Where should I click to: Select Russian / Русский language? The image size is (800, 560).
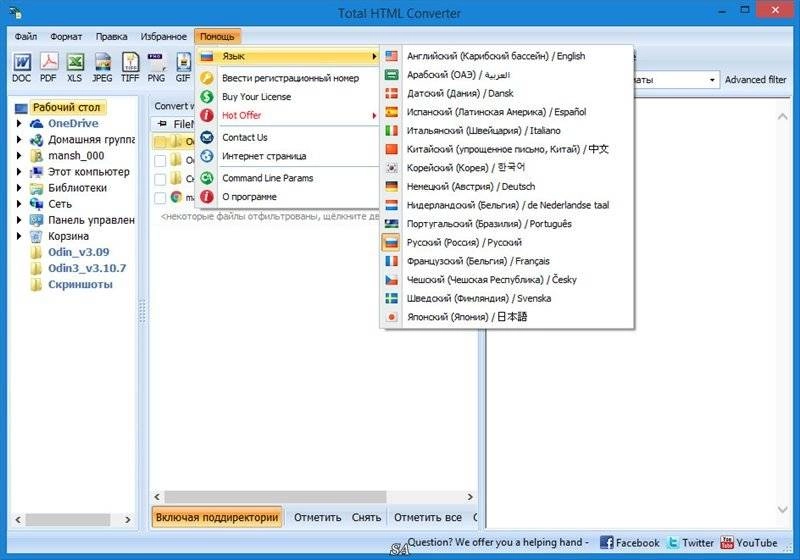coord(507,242)
